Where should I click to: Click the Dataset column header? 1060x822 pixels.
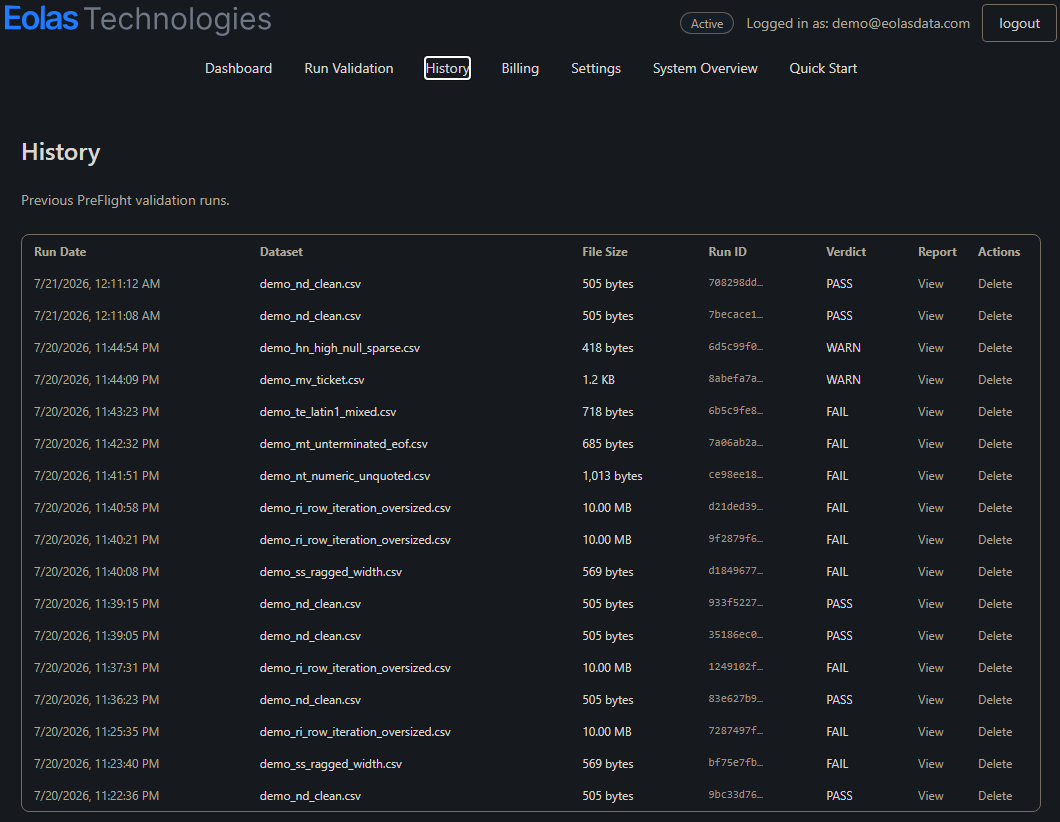(281, 251)
